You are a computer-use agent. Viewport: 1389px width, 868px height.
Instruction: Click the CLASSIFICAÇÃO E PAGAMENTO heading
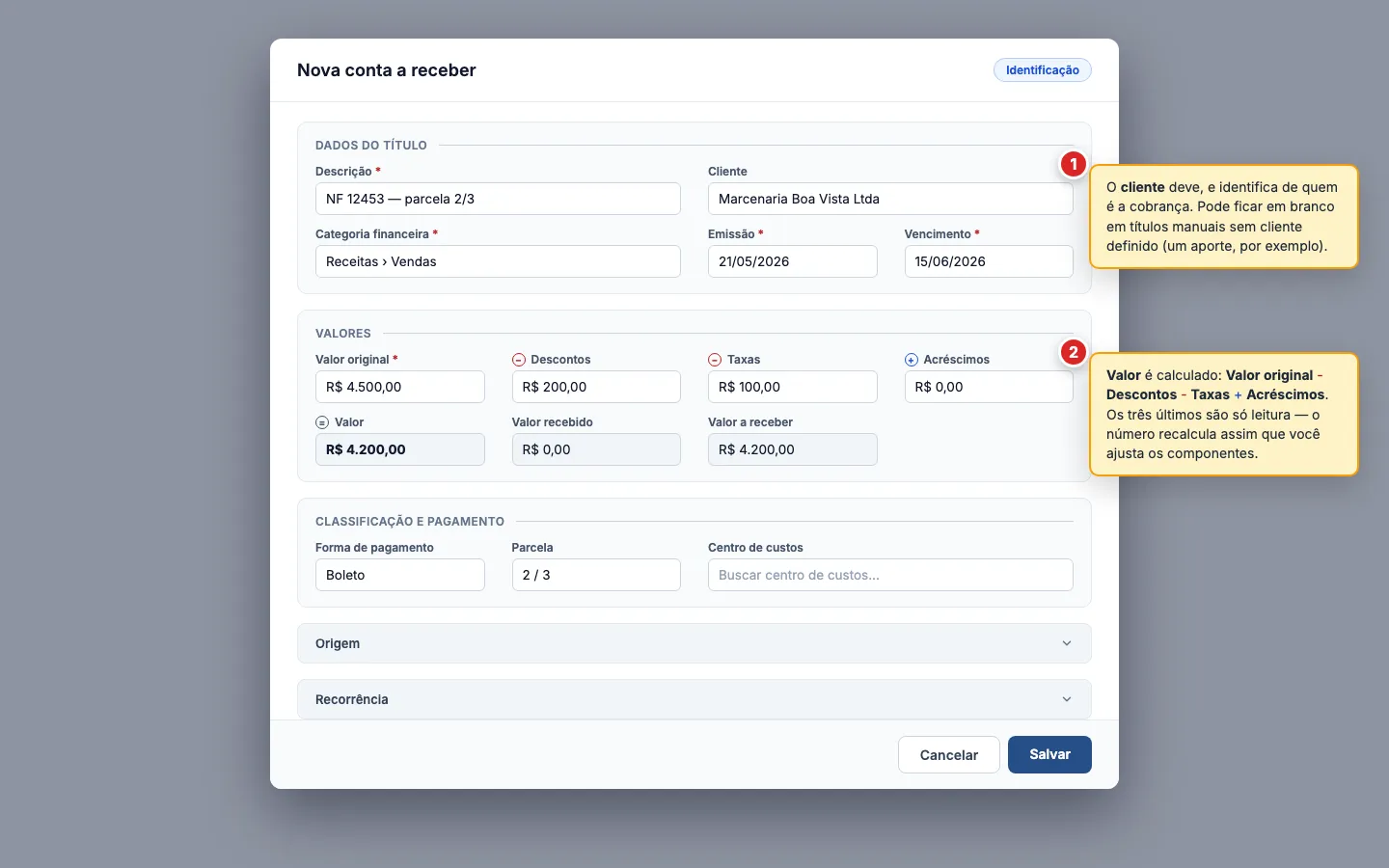410,522
